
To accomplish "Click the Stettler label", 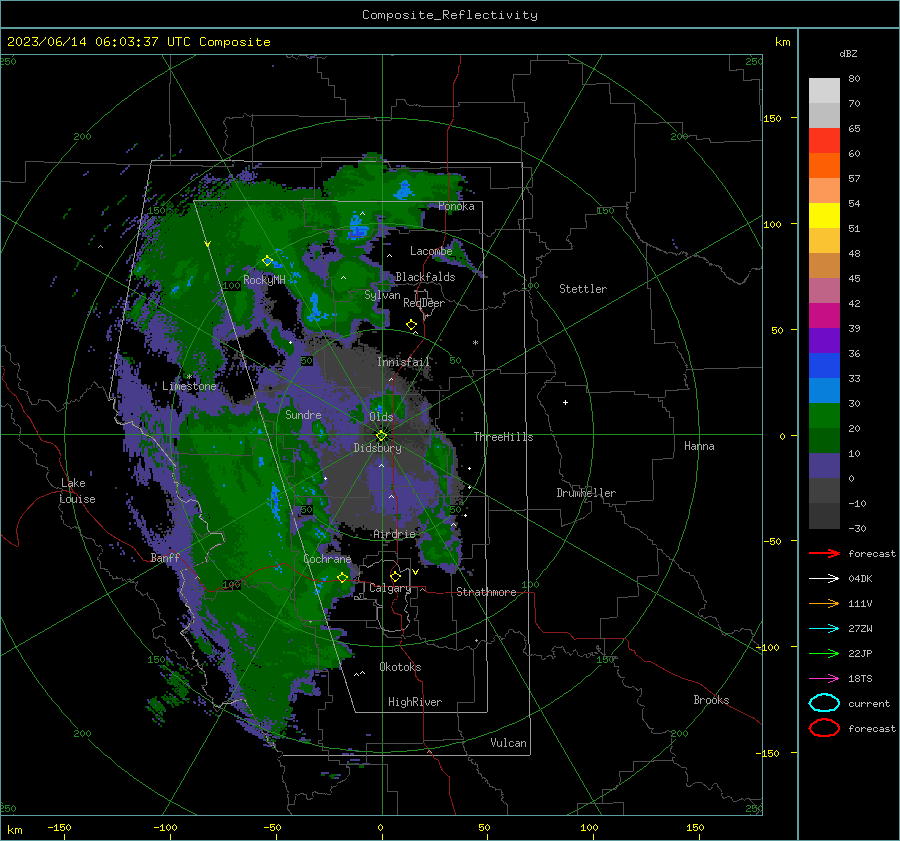I will [x=583, y=289].
